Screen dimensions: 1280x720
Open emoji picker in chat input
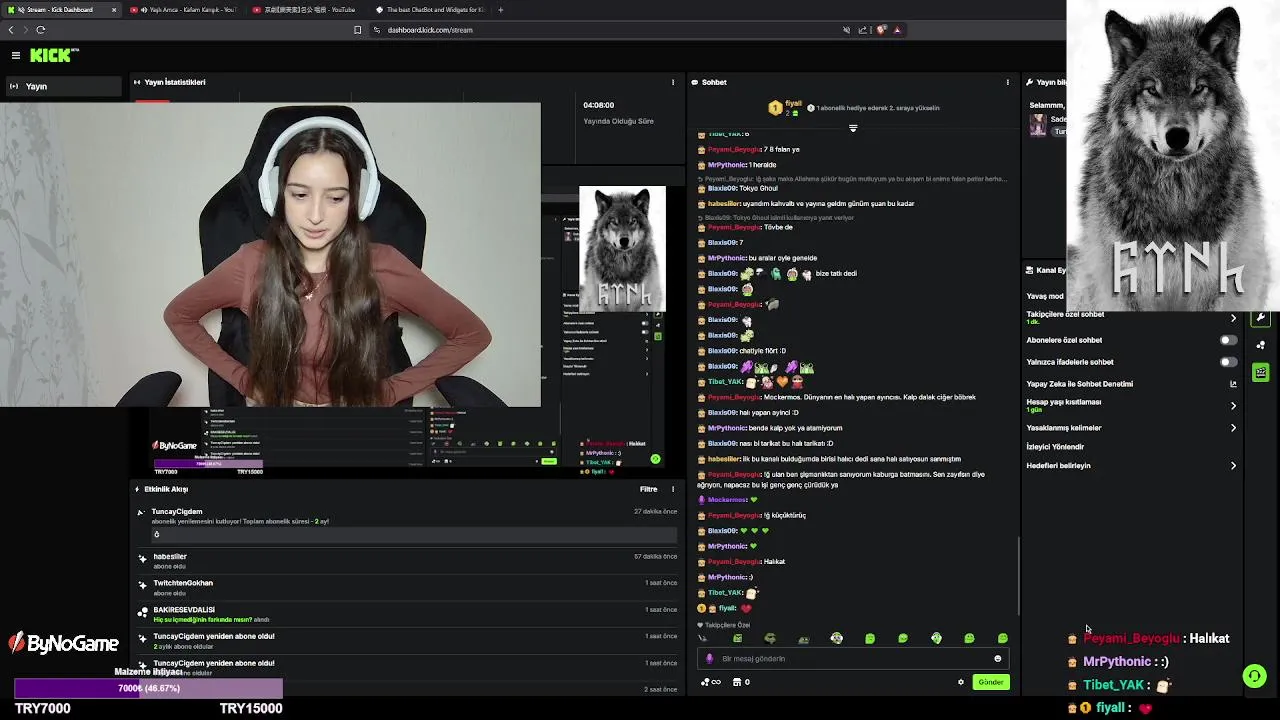(997, 659)
